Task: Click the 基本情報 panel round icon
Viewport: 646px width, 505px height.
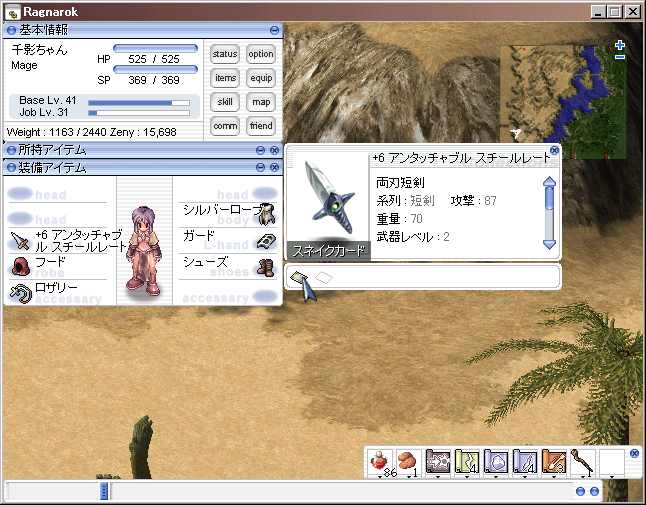Action: (11, 30)
